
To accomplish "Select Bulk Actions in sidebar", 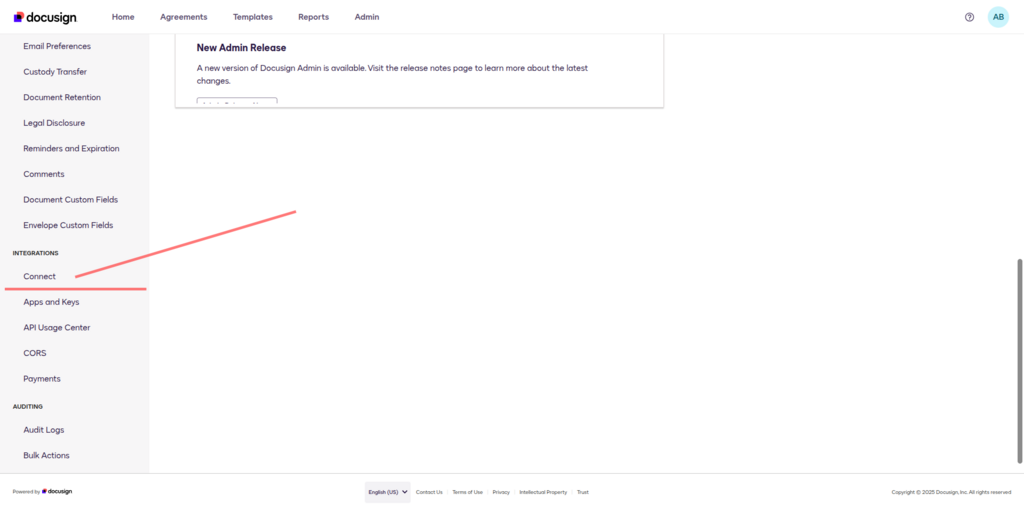I will [x=46, y=455].
